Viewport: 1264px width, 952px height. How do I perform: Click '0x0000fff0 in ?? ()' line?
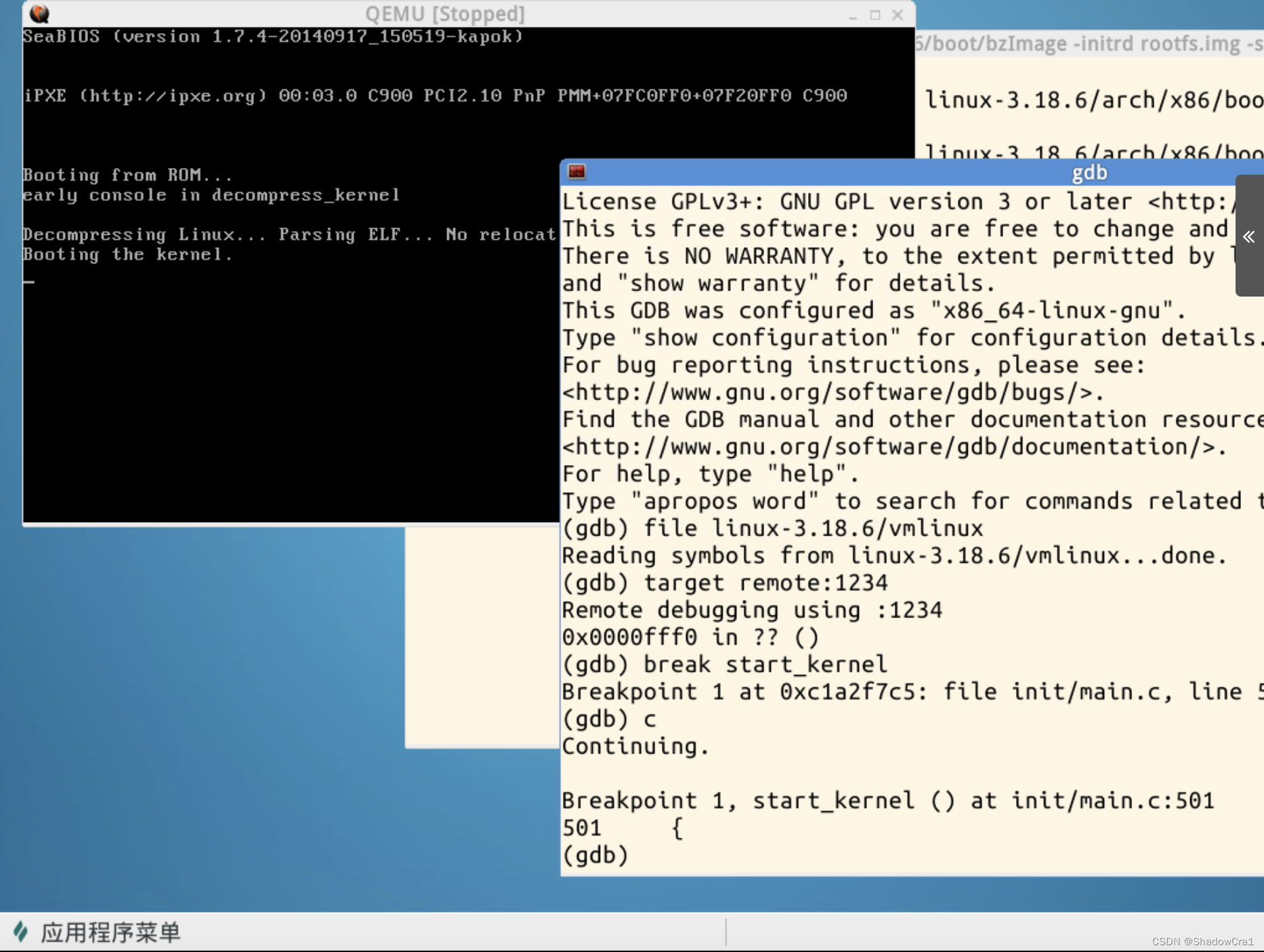point(690,637)
